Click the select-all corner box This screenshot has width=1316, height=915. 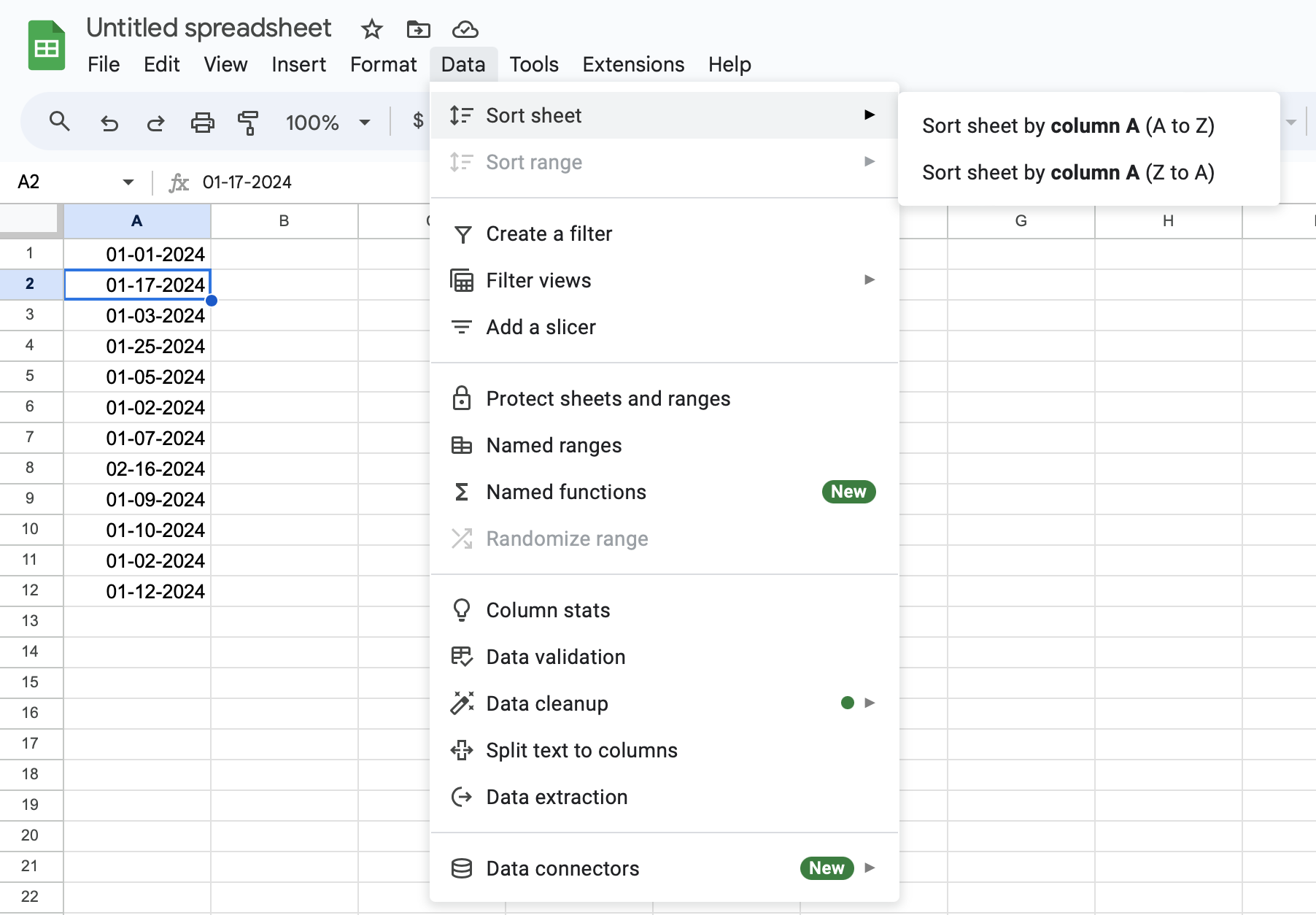coord(31,220)
